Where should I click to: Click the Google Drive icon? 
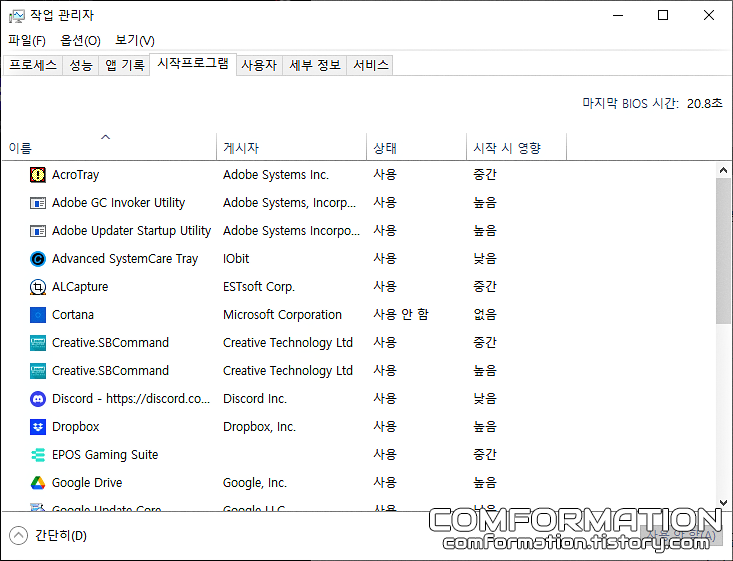coord(38,482)
